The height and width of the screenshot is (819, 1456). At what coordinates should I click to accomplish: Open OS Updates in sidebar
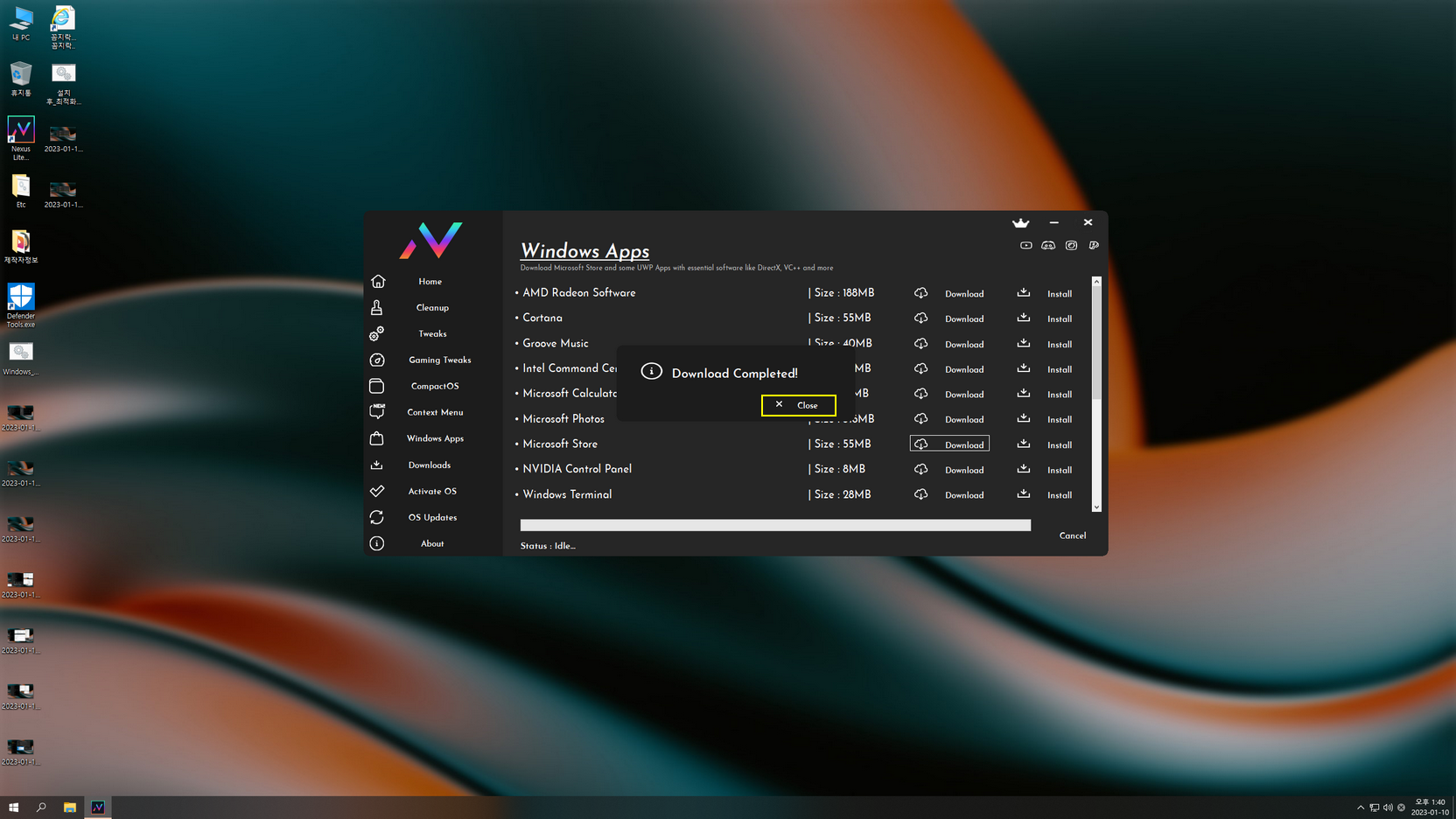click(432, 518)
